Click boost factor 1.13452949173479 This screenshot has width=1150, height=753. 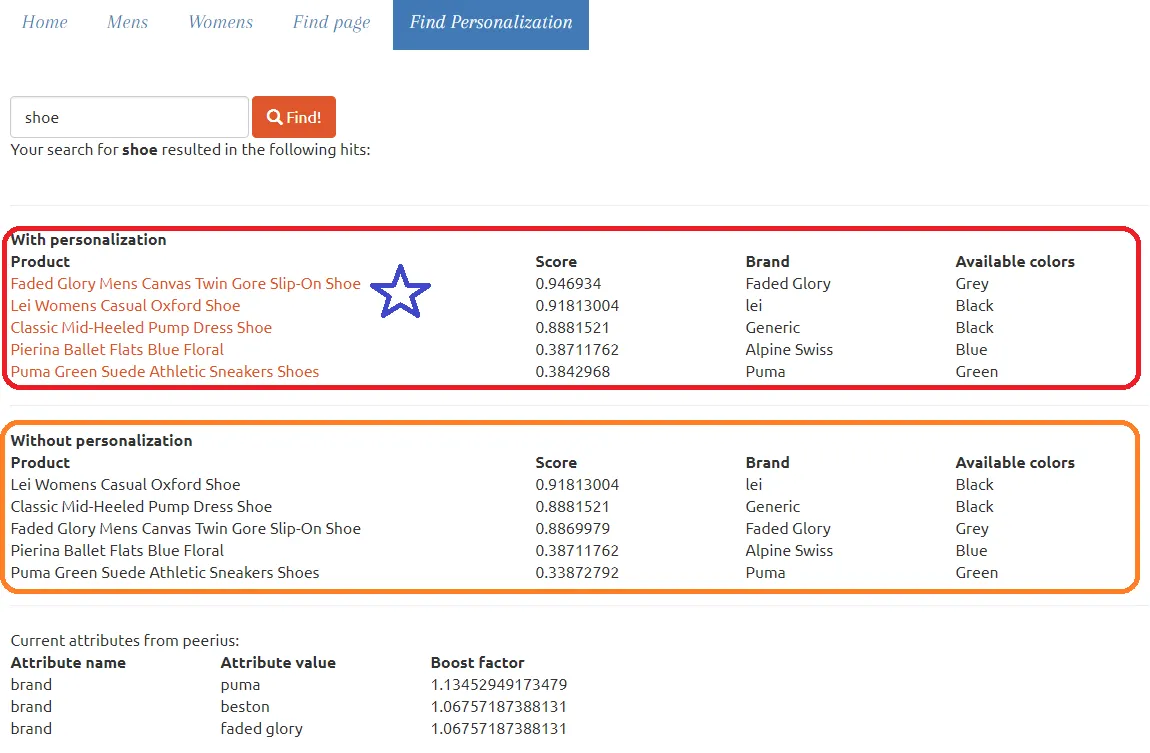(499, 685)
